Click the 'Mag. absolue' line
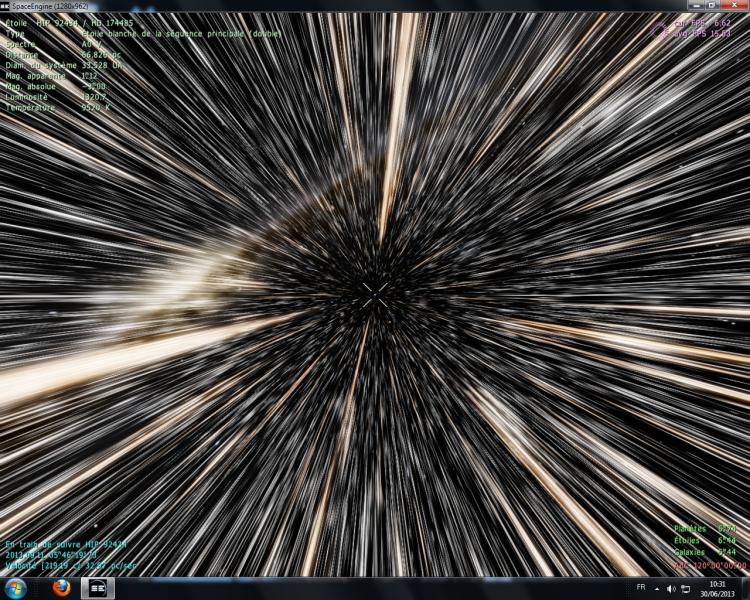The width and height of the screenshot is (750, 600). pyautogui.click(x=55, y=87)
